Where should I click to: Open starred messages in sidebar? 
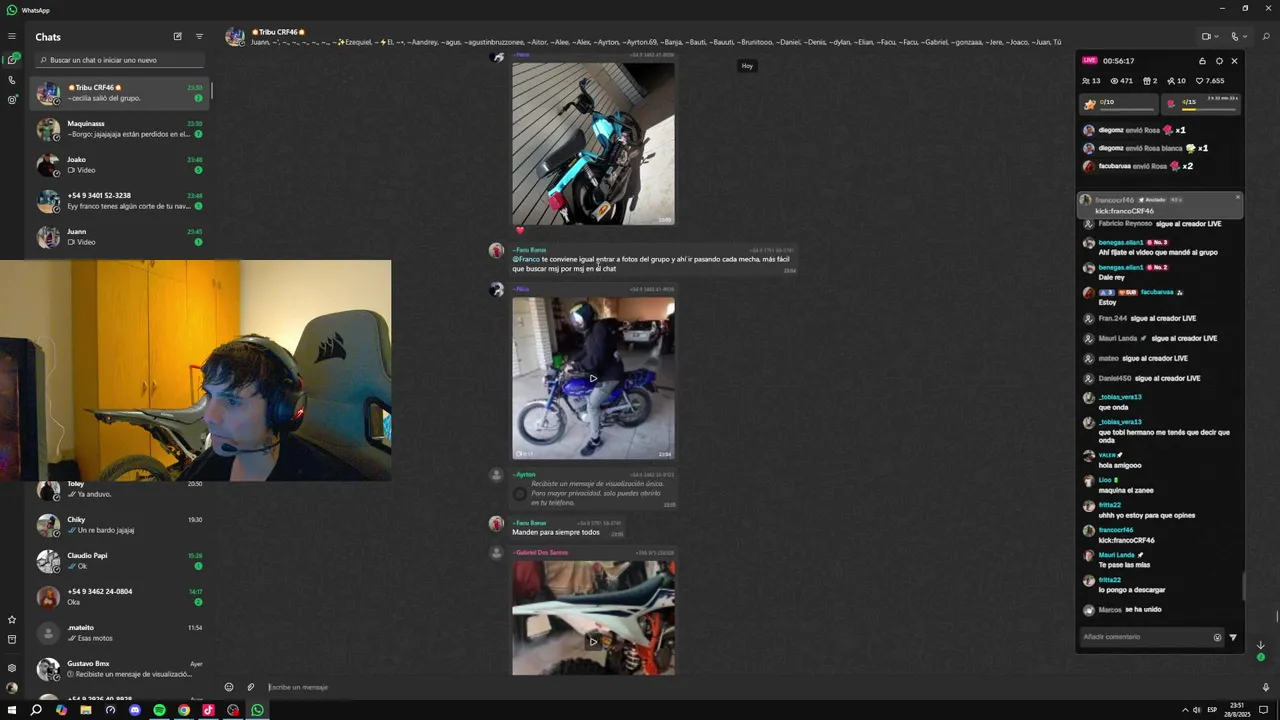[x=12, y=619]
